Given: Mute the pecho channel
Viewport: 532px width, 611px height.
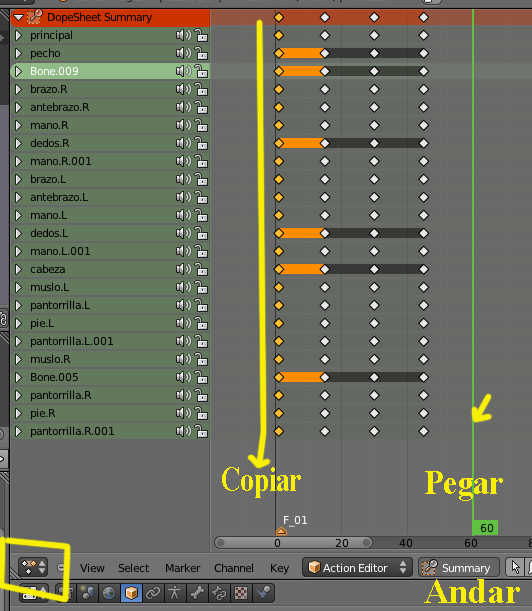Looking at the screenshot, I should click(x=184, y=53).
